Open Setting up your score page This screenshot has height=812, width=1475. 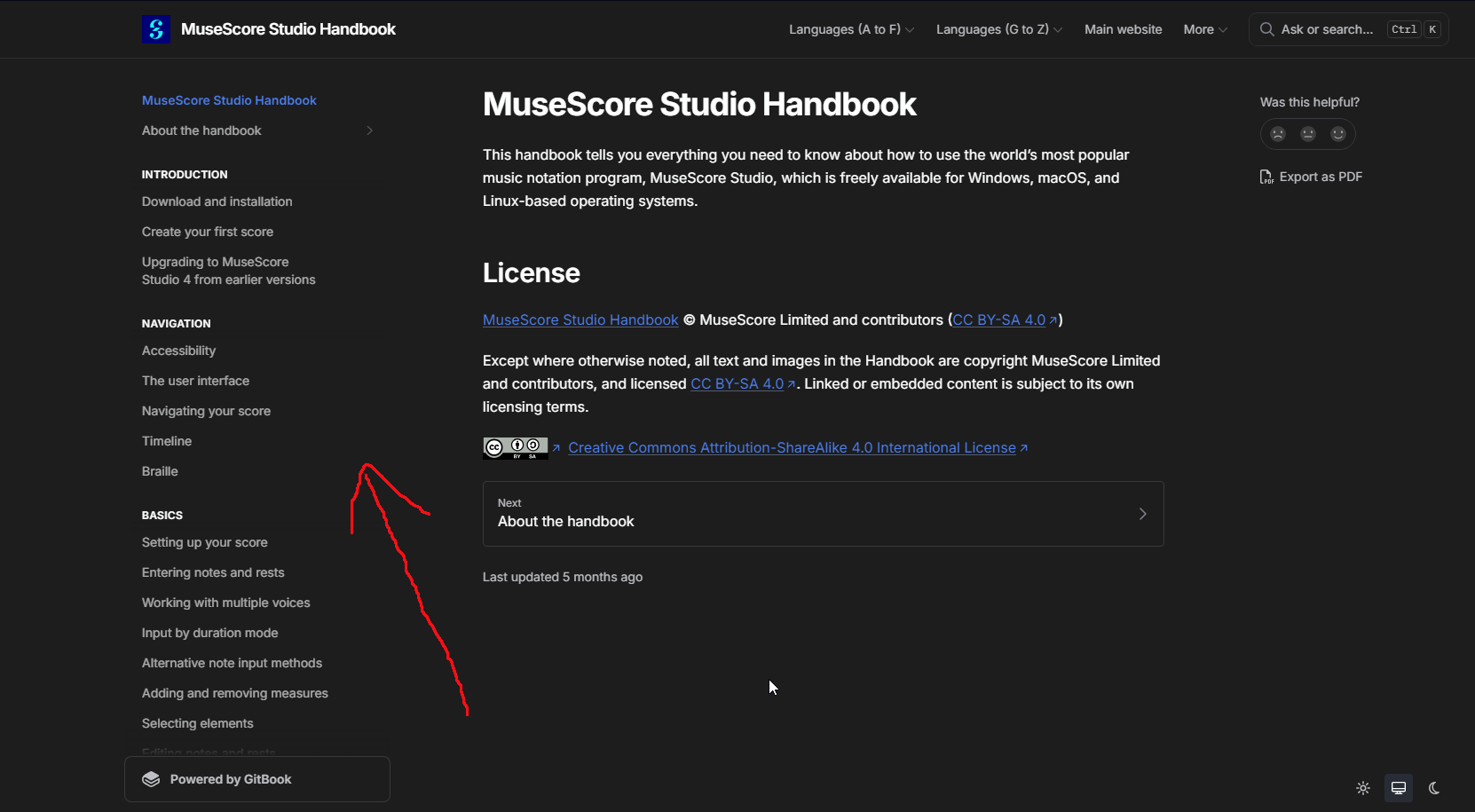[x=204, y=542]
